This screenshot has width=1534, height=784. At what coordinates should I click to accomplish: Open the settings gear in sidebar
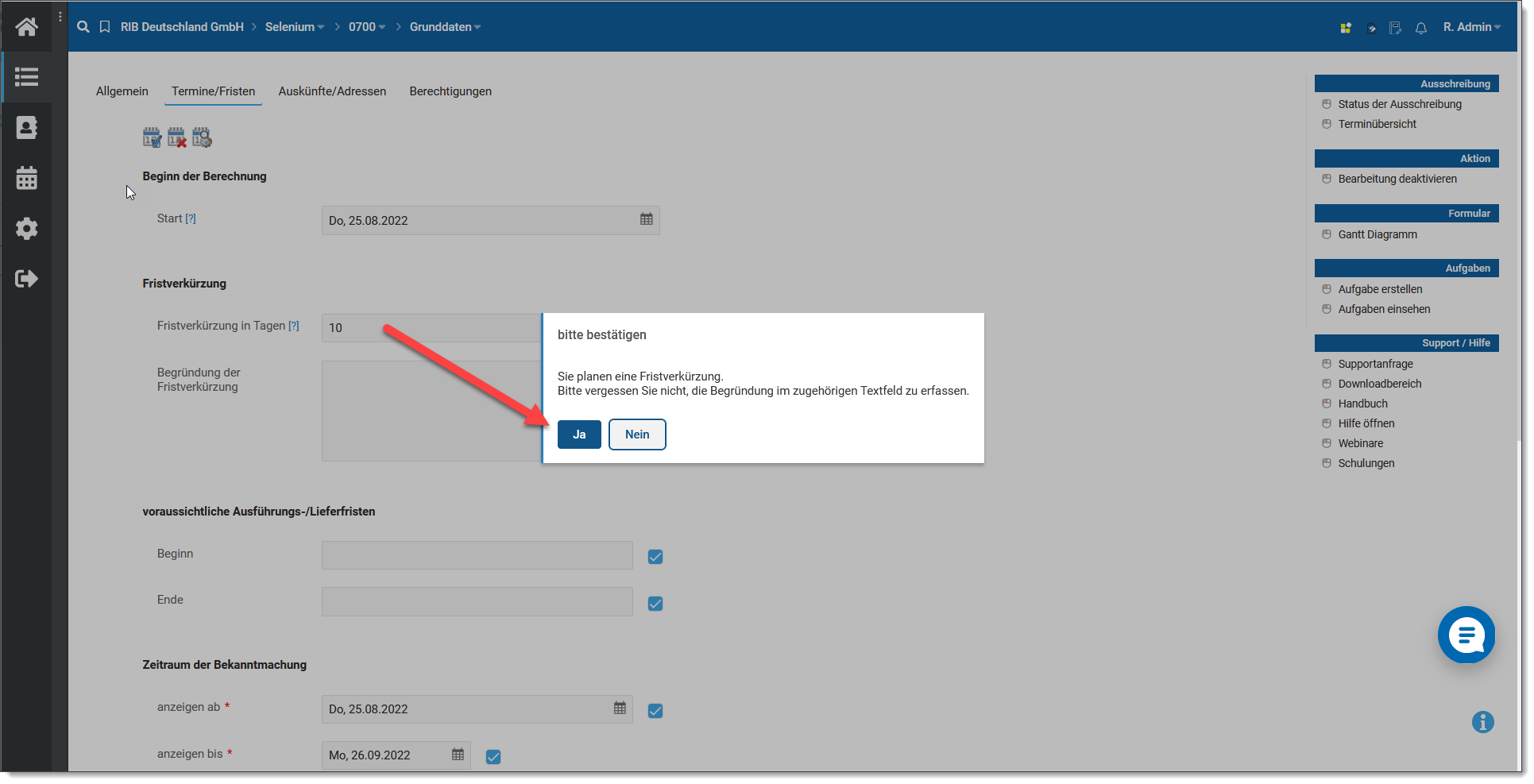point(26,229)
